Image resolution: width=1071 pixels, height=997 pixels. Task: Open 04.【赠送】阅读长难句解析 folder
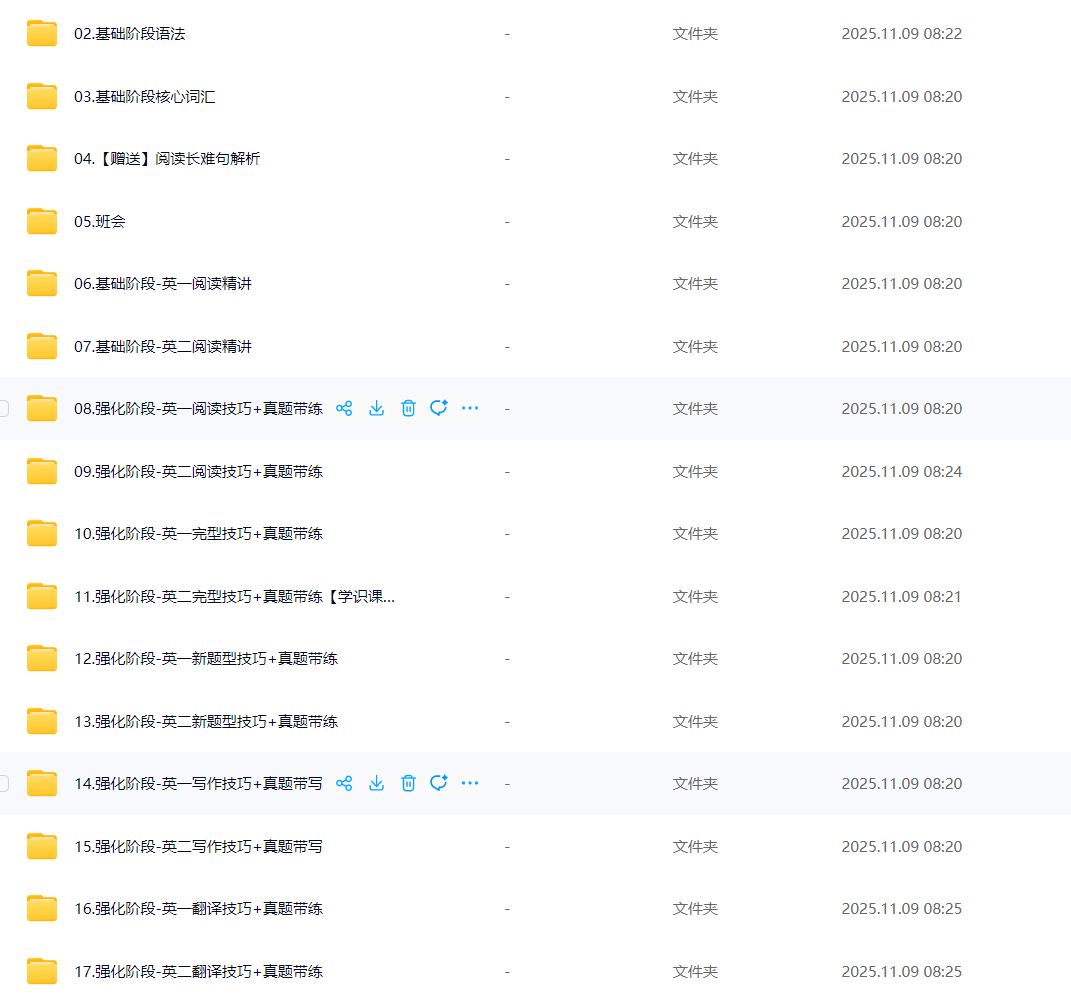(166, 159)
